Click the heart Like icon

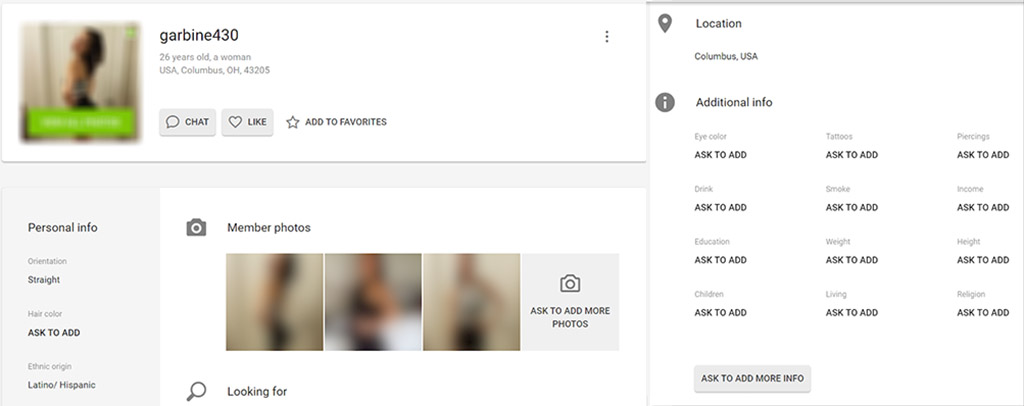click(235, 122)
